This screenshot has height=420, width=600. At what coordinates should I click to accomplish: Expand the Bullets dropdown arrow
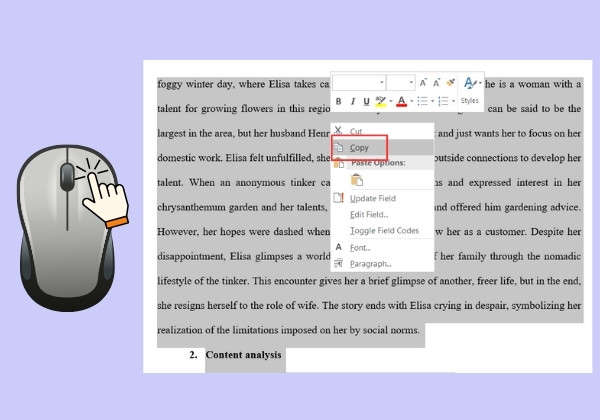pos(432,101)
